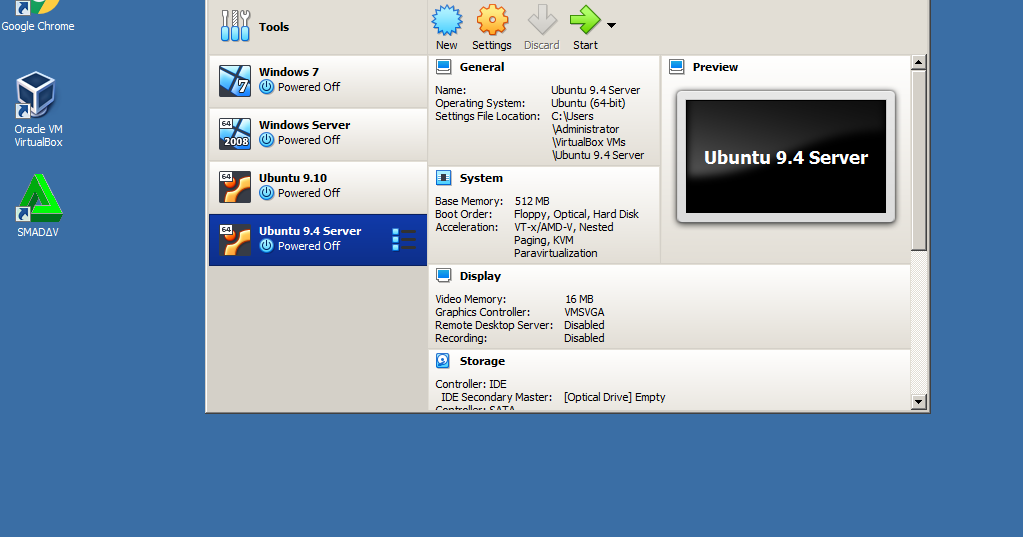1023x537 pixels.
Task: Click the System section chip icon
Action: pos(444,177)
